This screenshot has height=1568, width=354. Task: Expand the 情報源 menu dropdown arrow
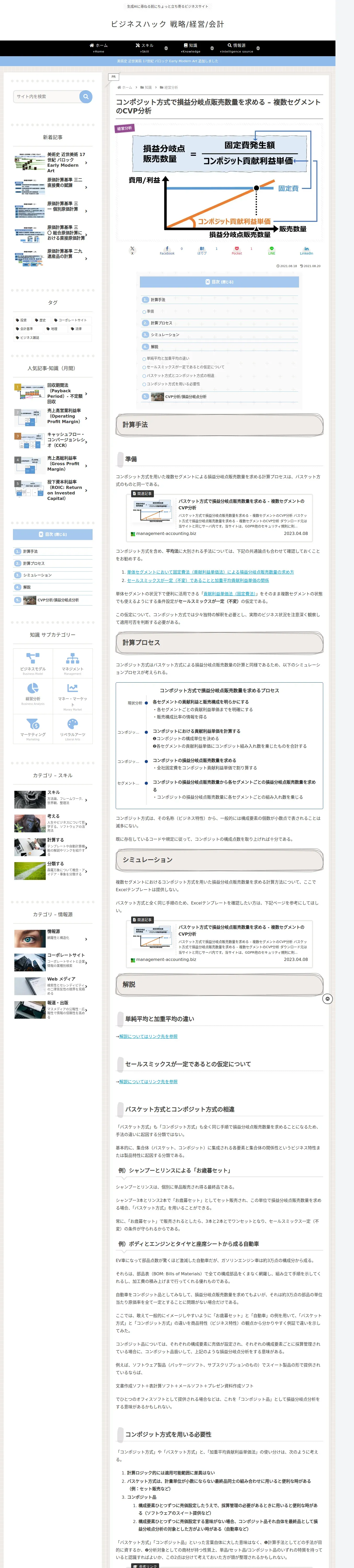[258, 48]
